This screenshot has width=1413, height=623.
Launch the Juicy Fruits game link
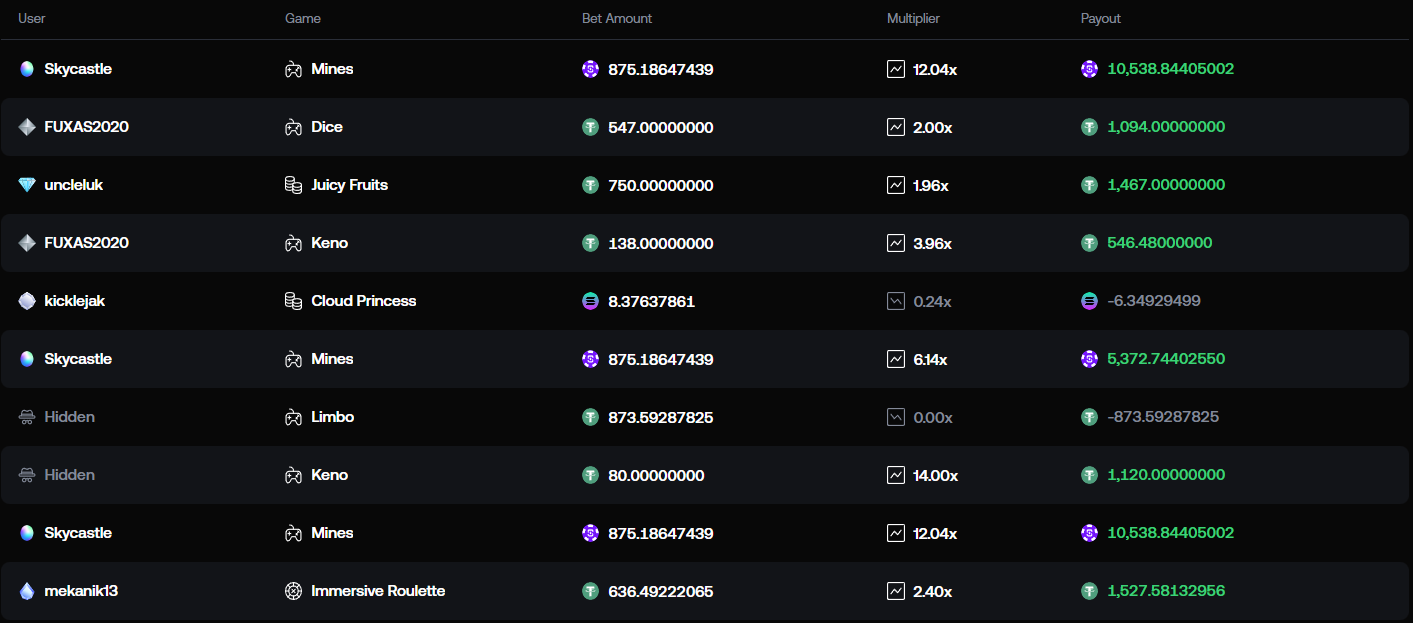349,185
